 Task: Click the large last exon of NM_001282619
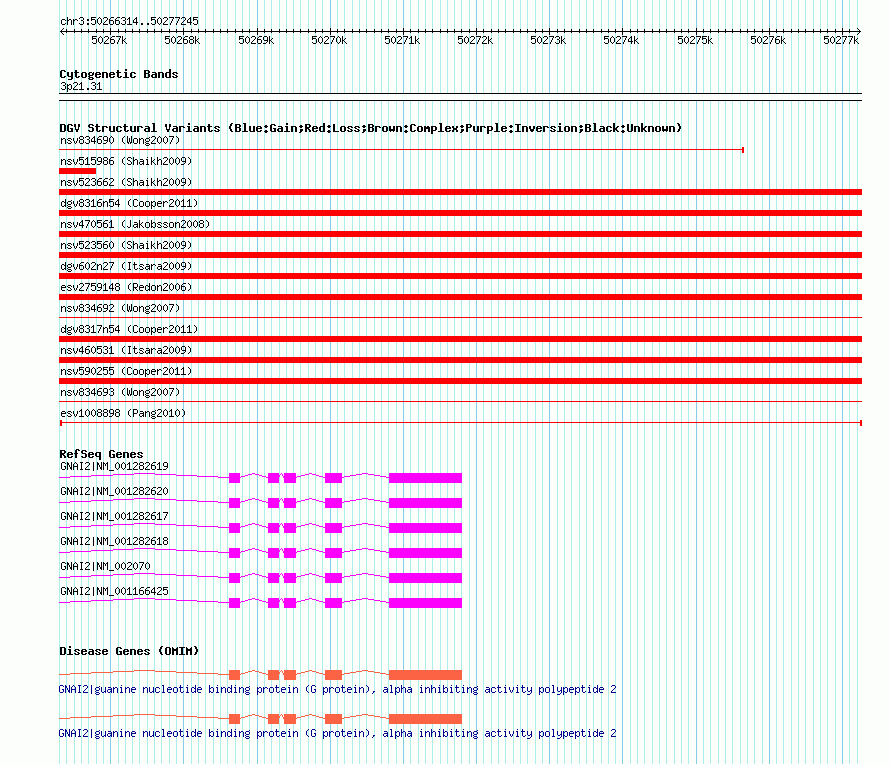(x=425, y=478)
